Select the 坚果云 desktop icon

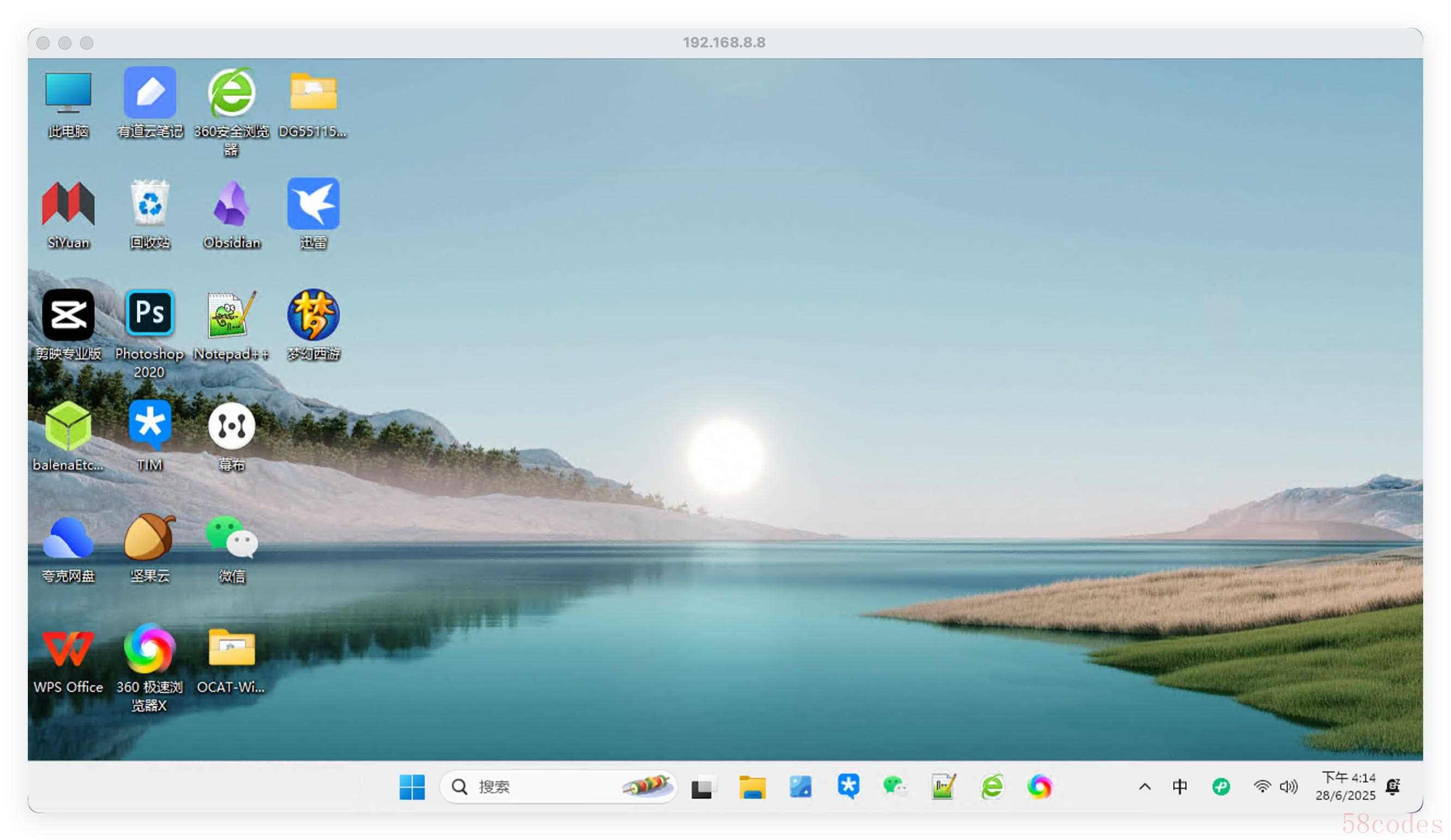[x=150, y=548]
